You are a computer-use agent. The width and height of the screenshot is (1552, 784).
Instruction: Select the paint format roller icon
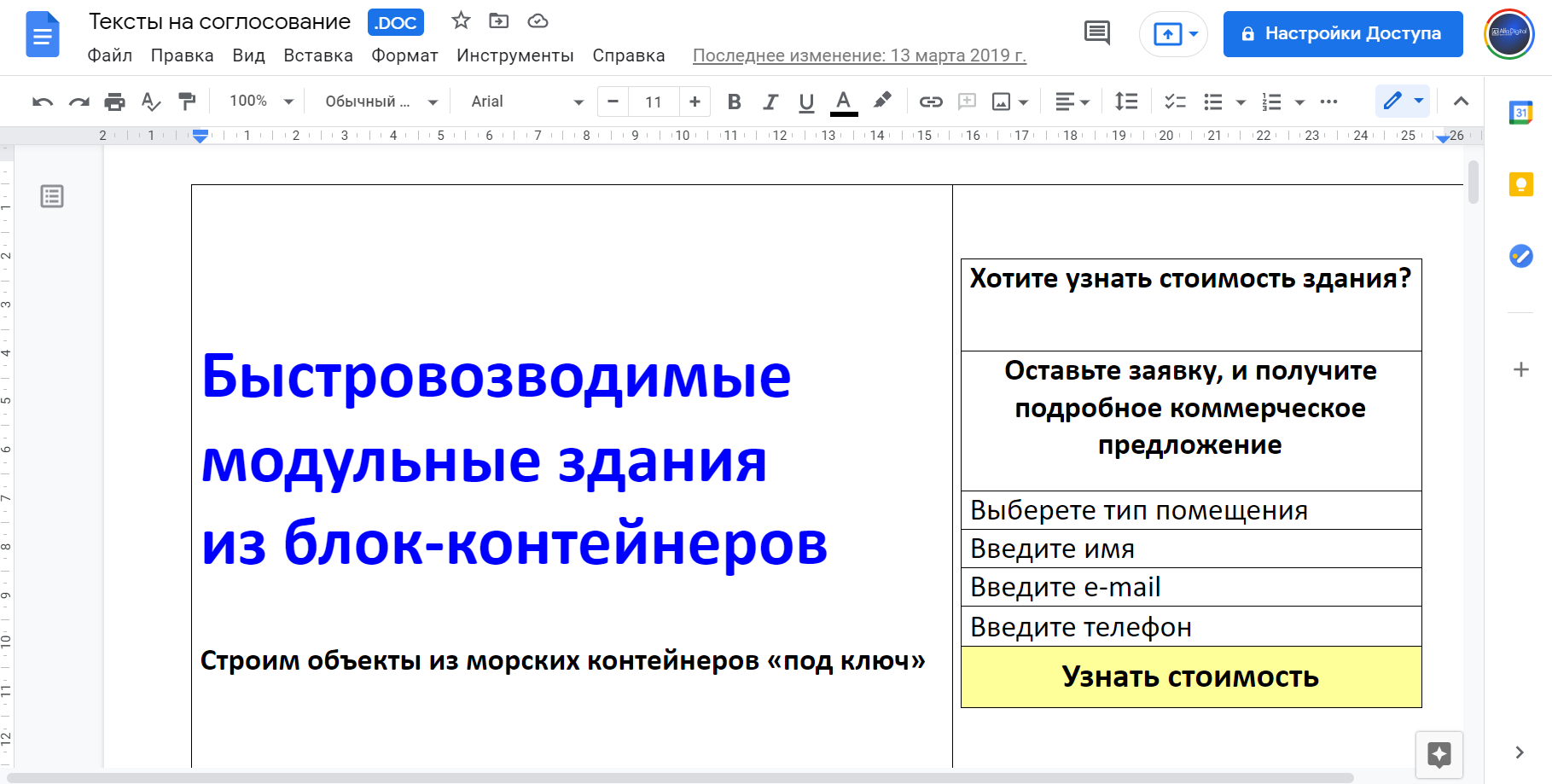[187, 102]
